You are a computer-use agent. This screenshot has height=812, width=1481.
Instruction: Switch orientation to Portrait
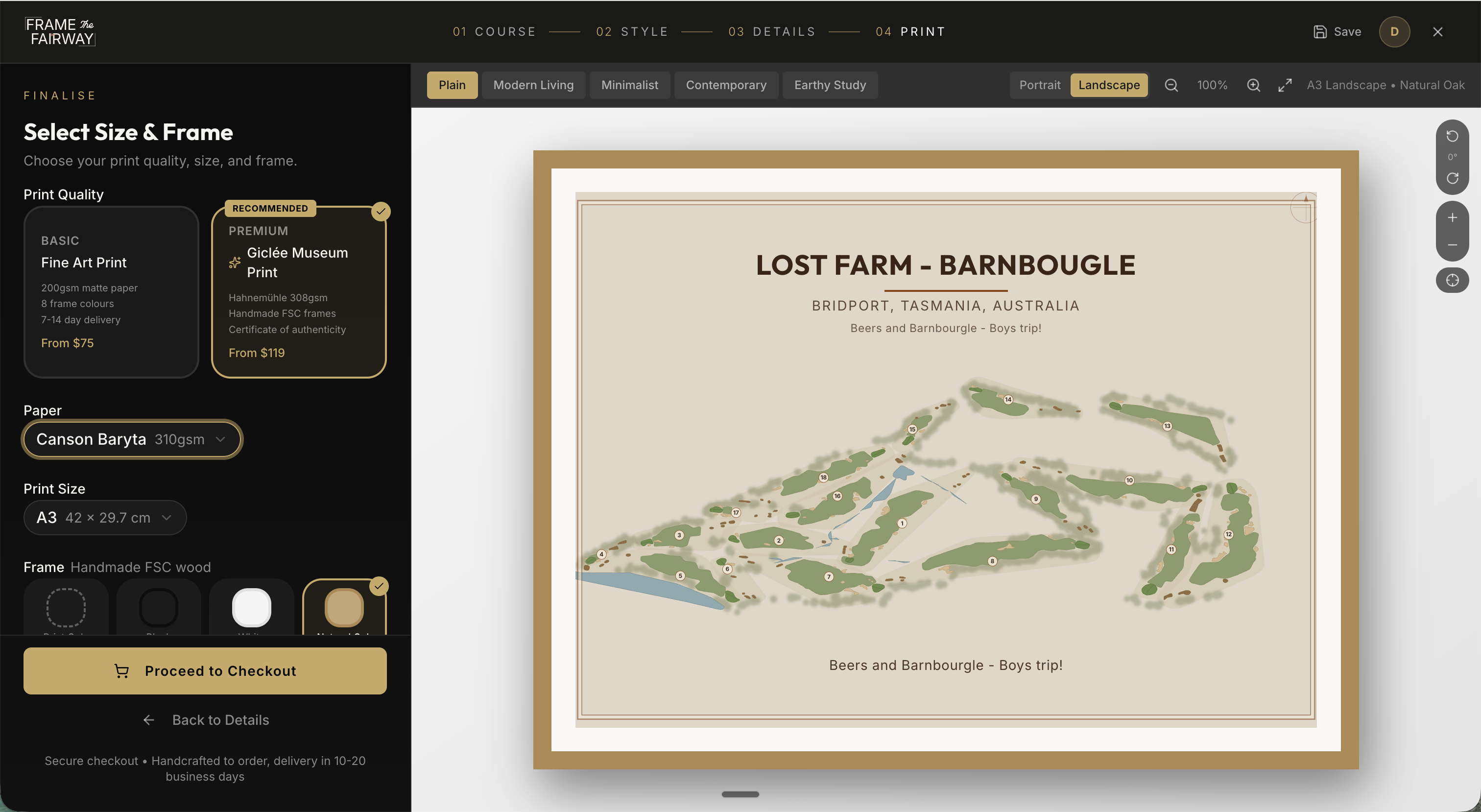pyautogui.click(x=1039, y=85)
